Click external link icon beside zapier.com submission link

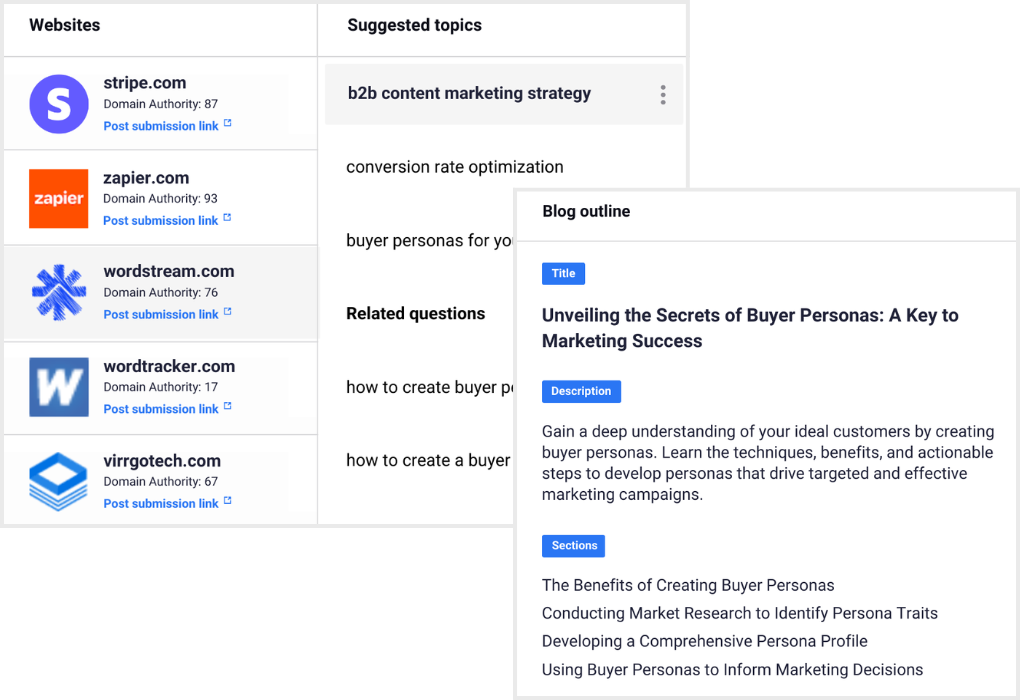[x=227, y=217]
